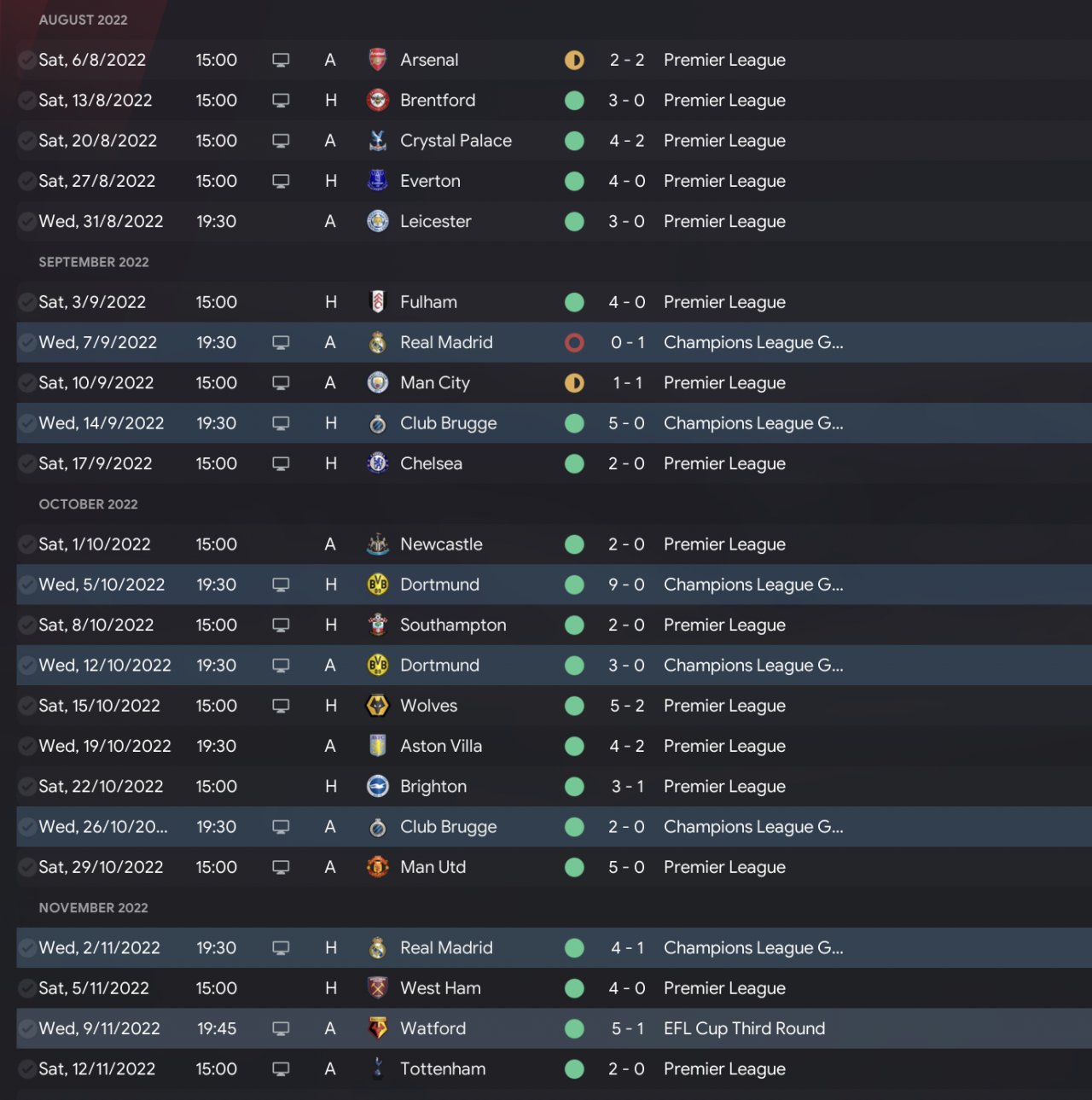Click the Arsenal club badge
The height and width of the screenshot is (1100, 1092).
coord(377,60)
